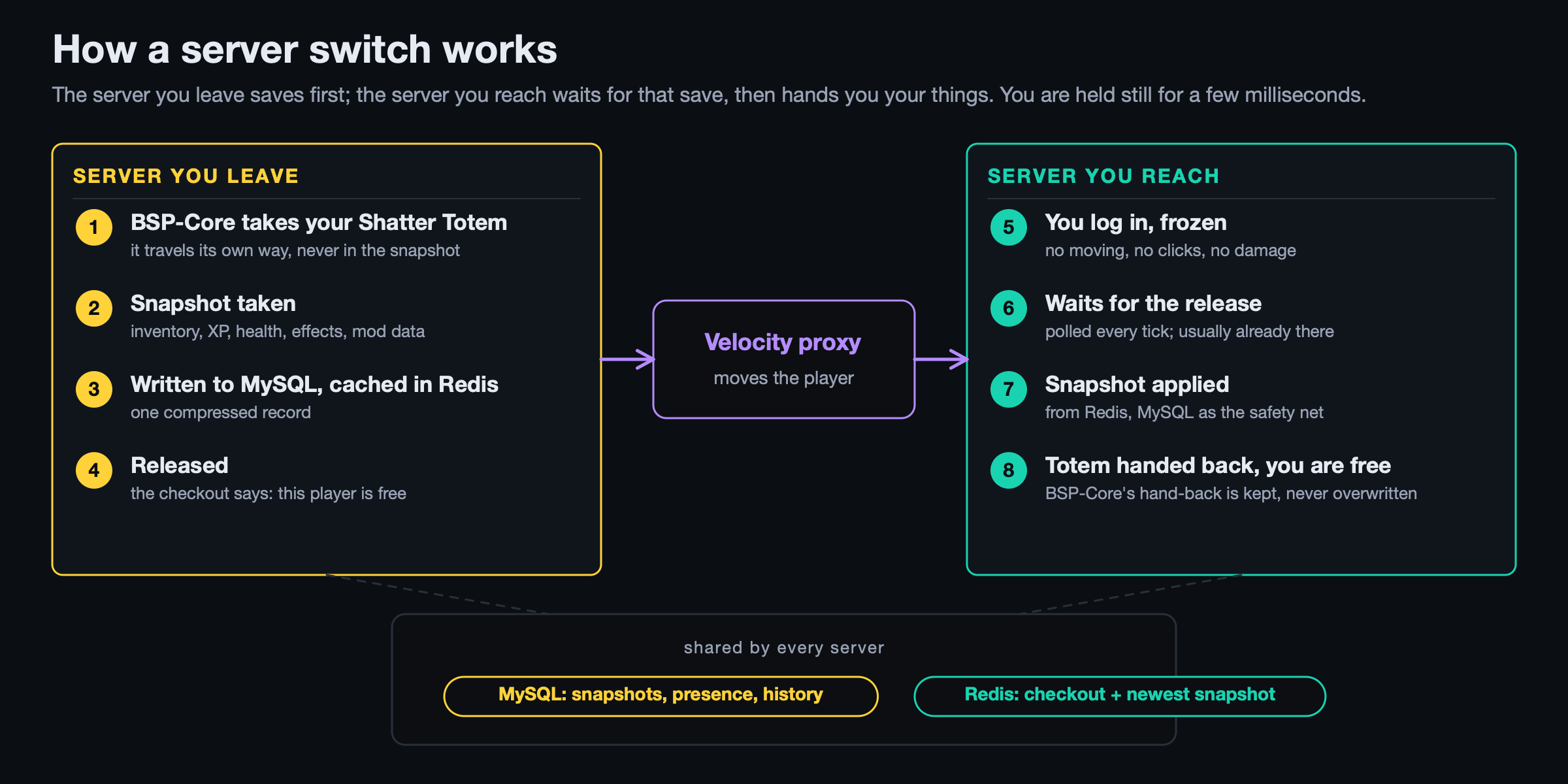Click the 'Released' step heading

(x=180, y=465)
